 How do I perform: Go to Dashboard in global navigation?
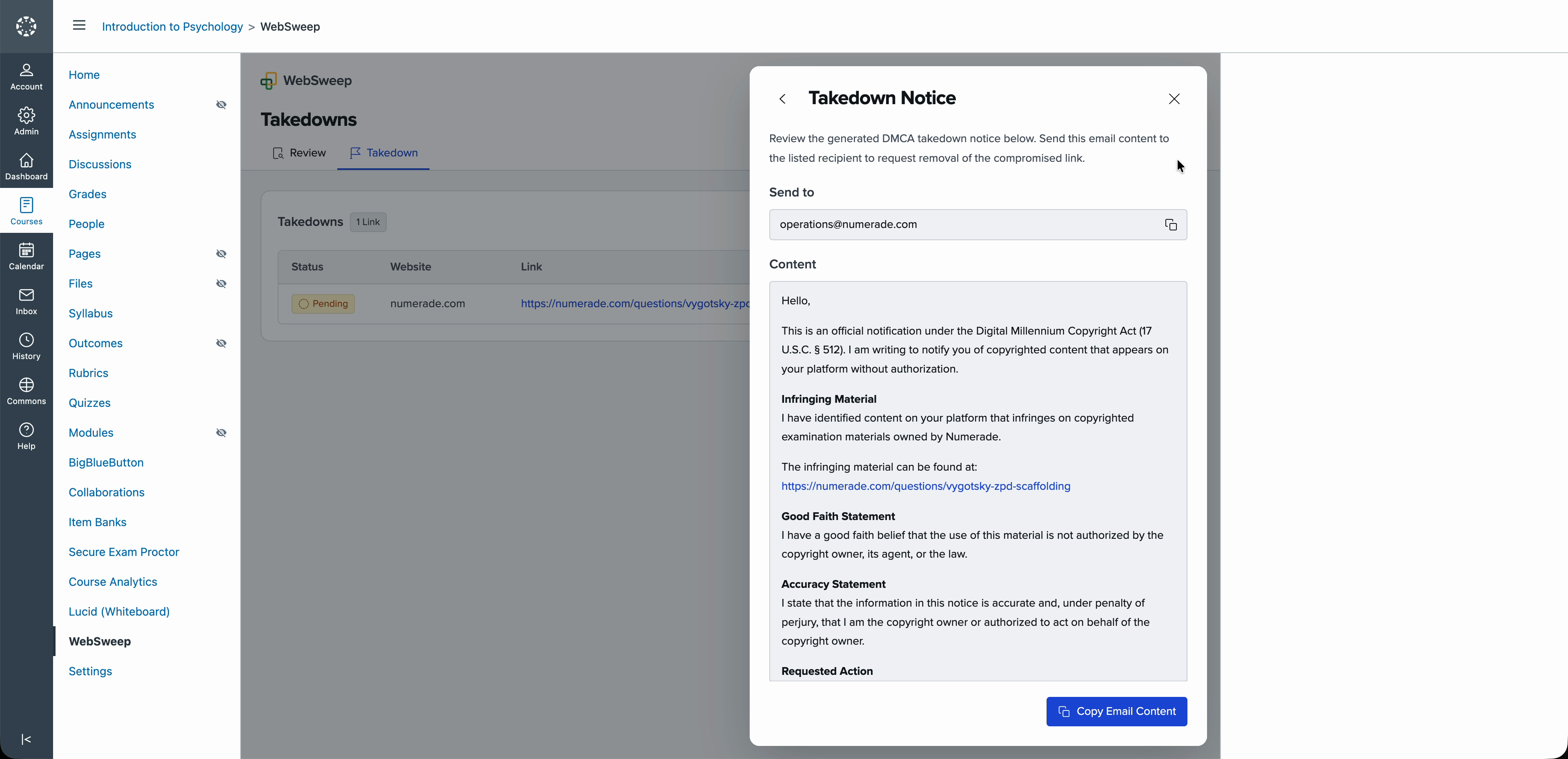[26, 166]
